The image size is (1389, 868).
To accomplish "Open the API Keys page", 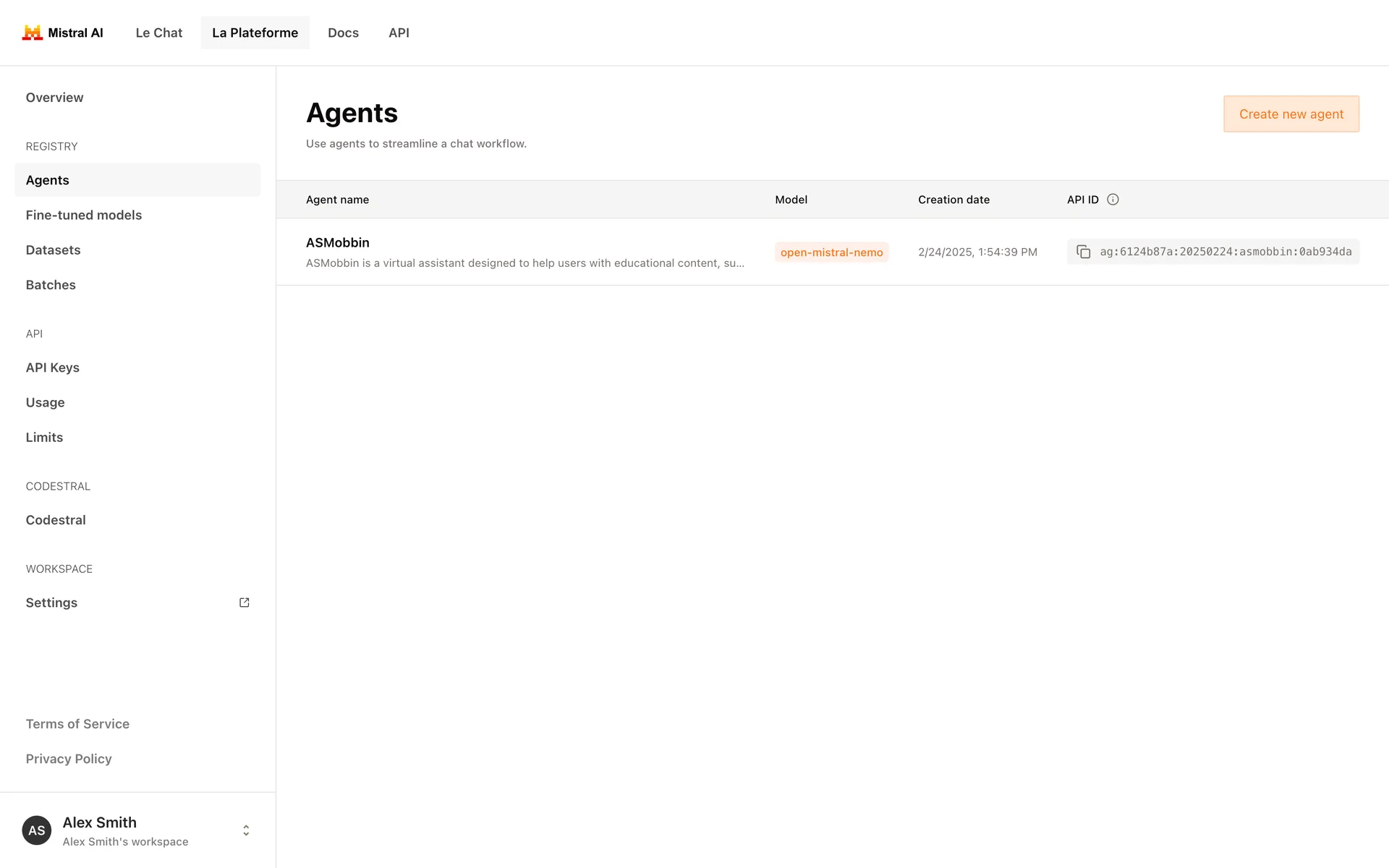I will (x=53, y=367).
